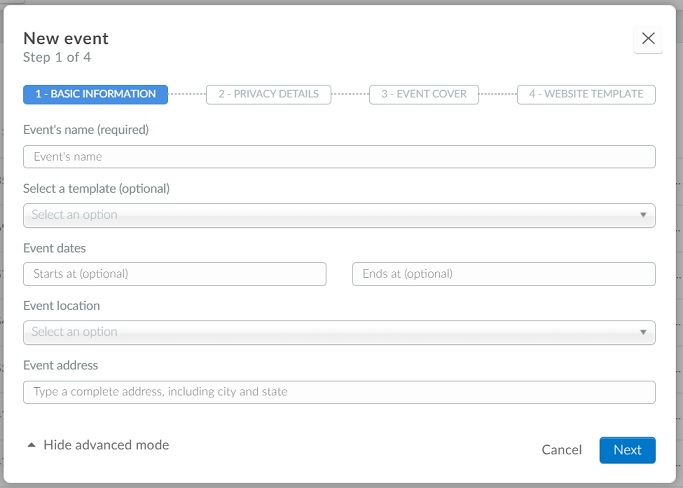
Task: Go to step 1 Basic Information
Action: click(x=95, y=94)
